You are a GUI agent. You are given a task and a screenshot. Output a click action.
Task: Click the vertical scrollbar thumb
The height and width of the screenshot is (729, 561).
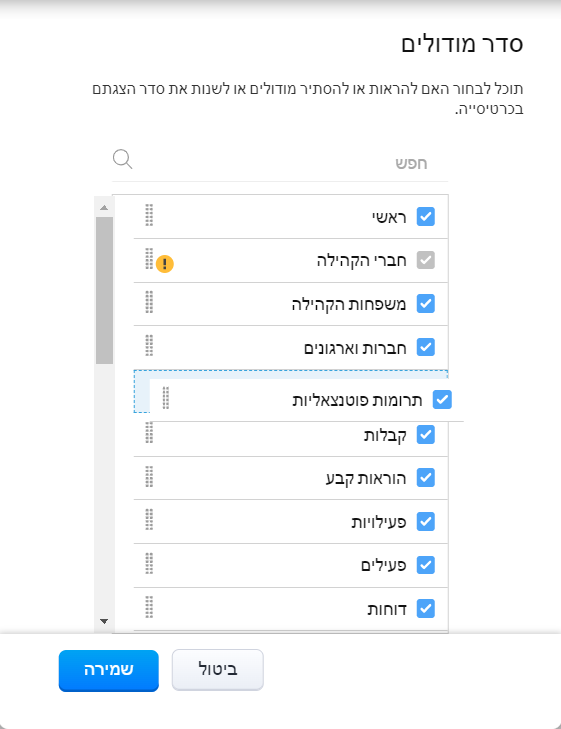(105, 290)
